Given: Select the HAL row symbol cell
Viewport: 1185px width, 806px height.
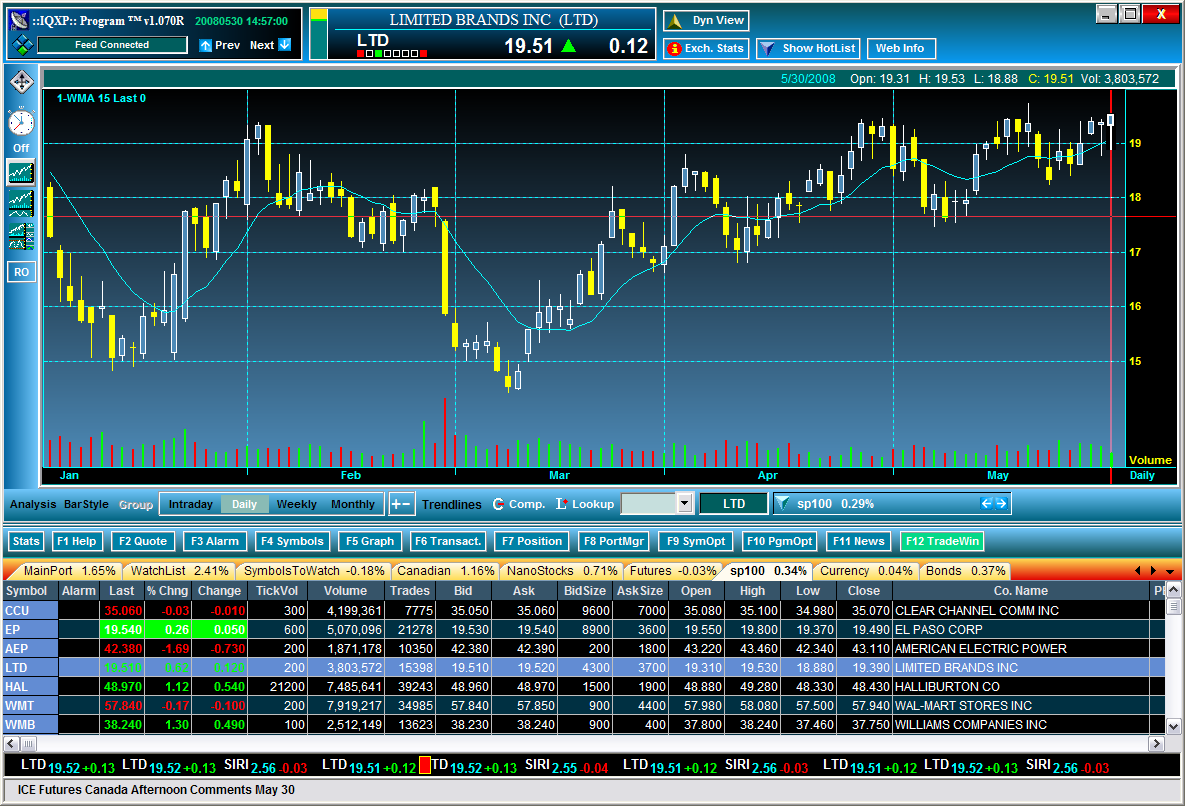Looking at the screenshot, I should point(31,687).
